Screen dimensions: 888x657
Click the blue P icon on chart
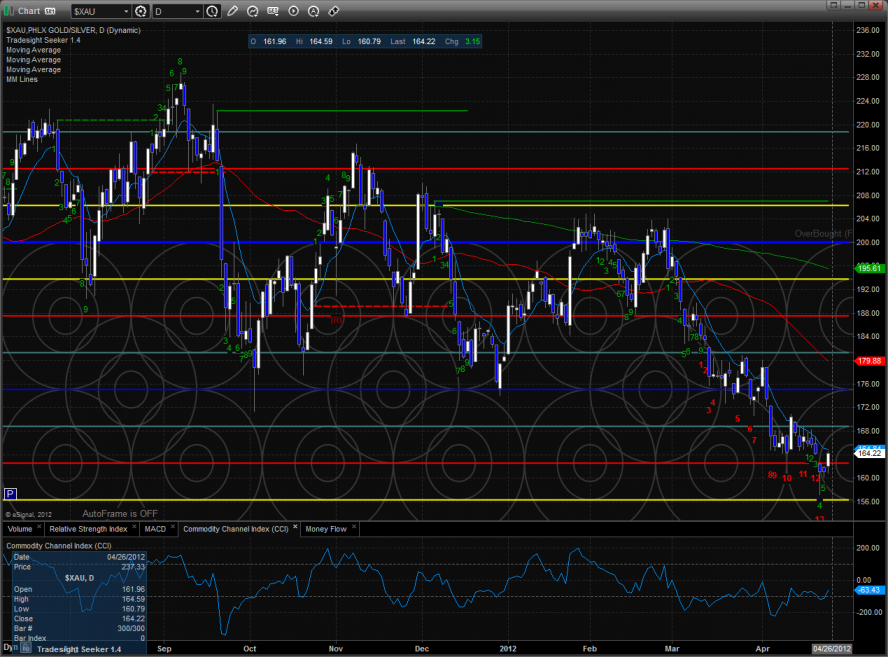pos(10,494)
